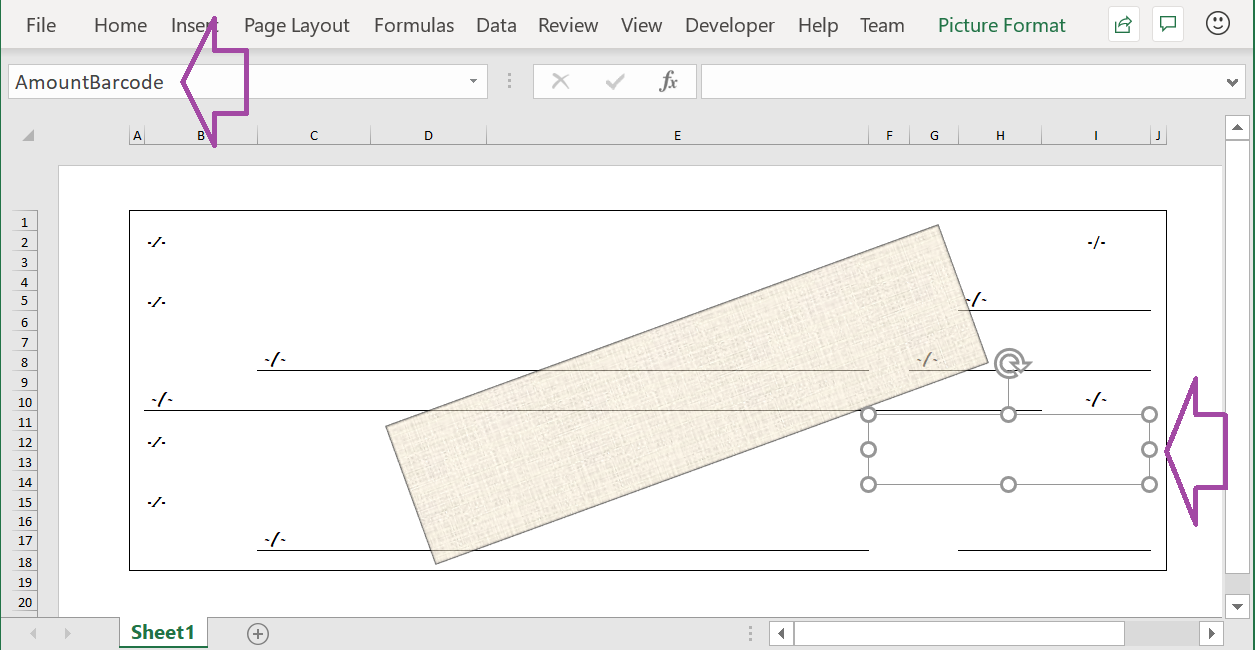
Task: Switch to the Data tab
Action: click(496, 26)
